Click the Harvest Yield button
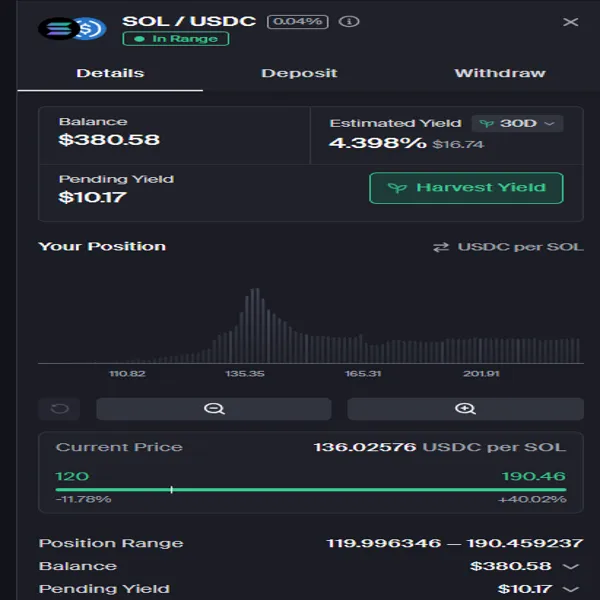 point(466,188)
